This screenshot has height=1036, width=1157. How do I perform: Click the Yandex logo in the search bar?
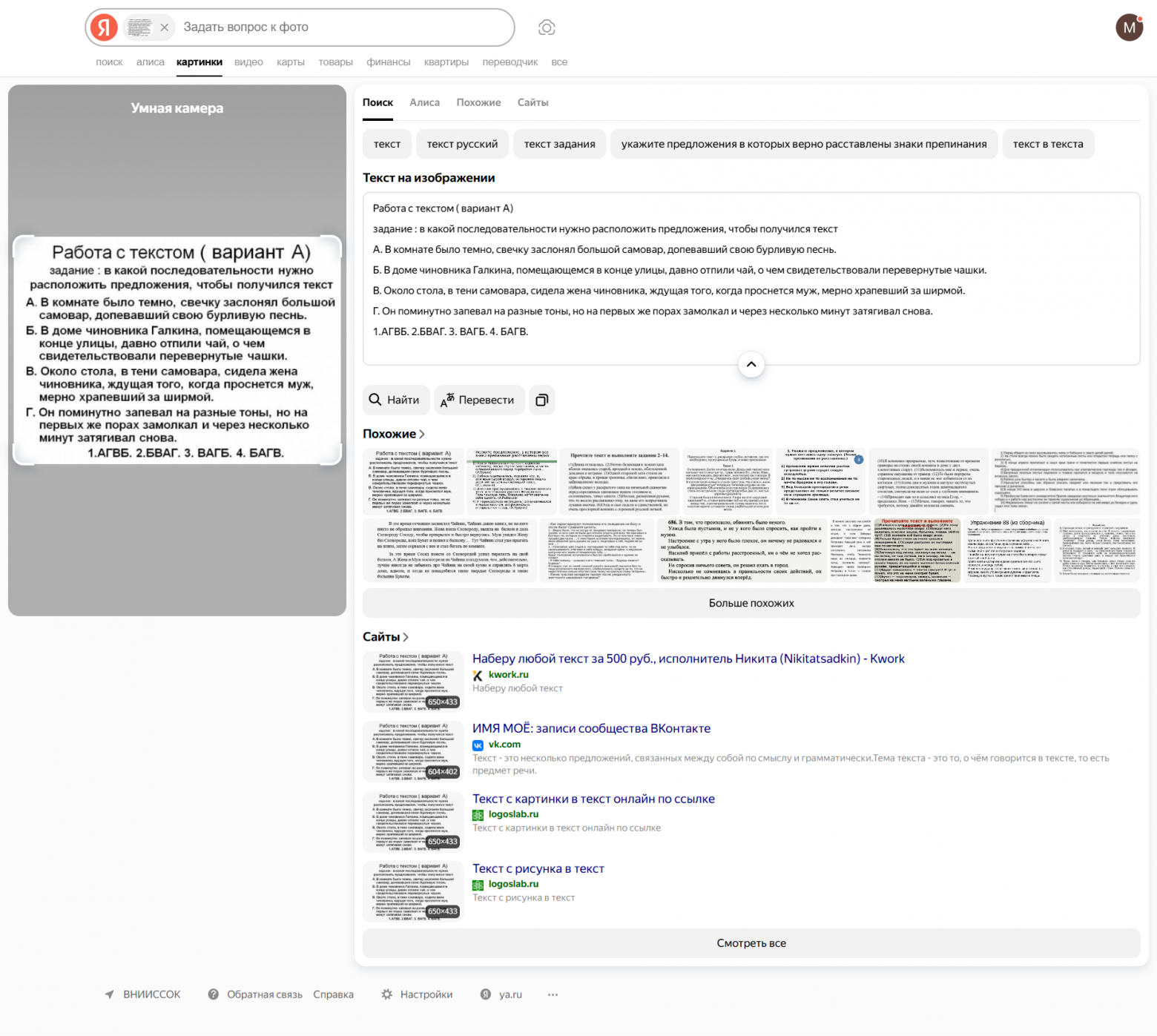(x=103, y=27)
